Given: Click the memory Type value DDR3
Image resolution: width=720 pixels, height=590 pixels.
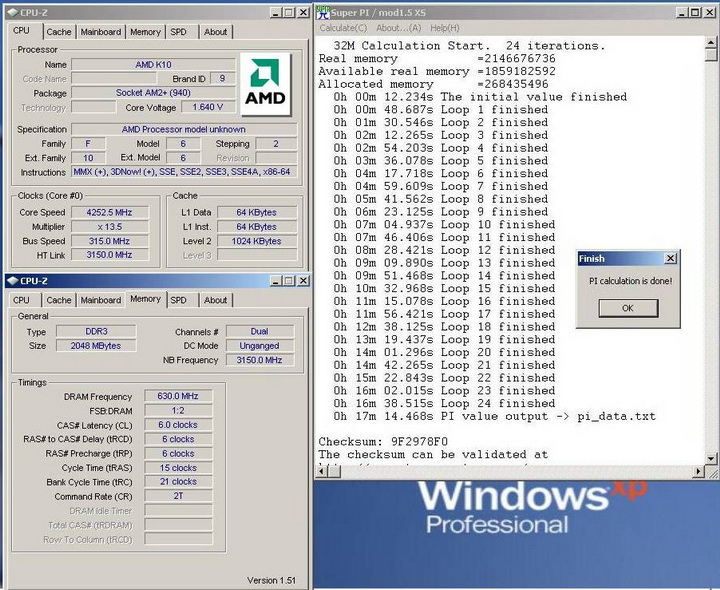Looking at the screenshot, I should click(x=96, y=332).
